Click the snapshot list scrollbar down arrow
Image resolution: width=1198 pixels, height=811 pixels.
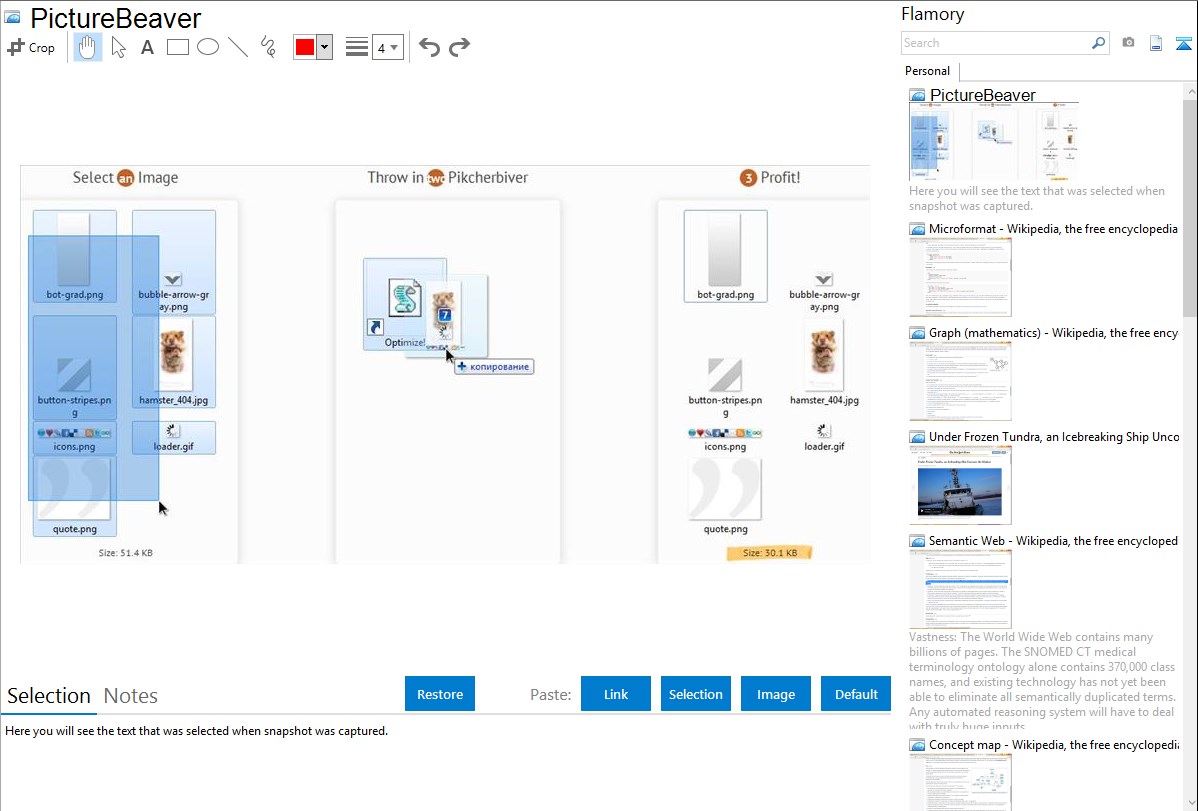pos(1190,803)
